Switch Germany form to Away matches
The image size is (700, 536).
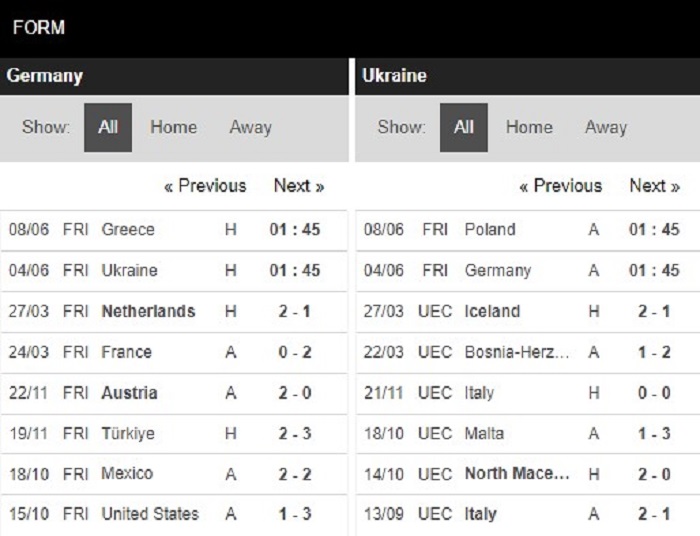coord(250,127)
